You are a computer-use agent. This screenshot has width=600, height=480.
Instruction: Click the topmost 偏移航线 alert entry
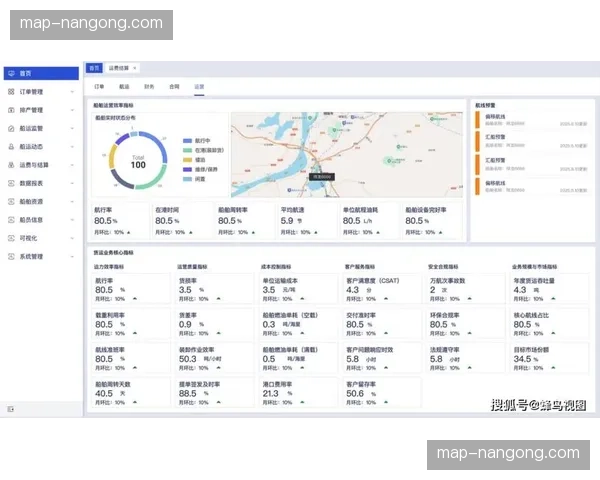click(x=532, y=119)
